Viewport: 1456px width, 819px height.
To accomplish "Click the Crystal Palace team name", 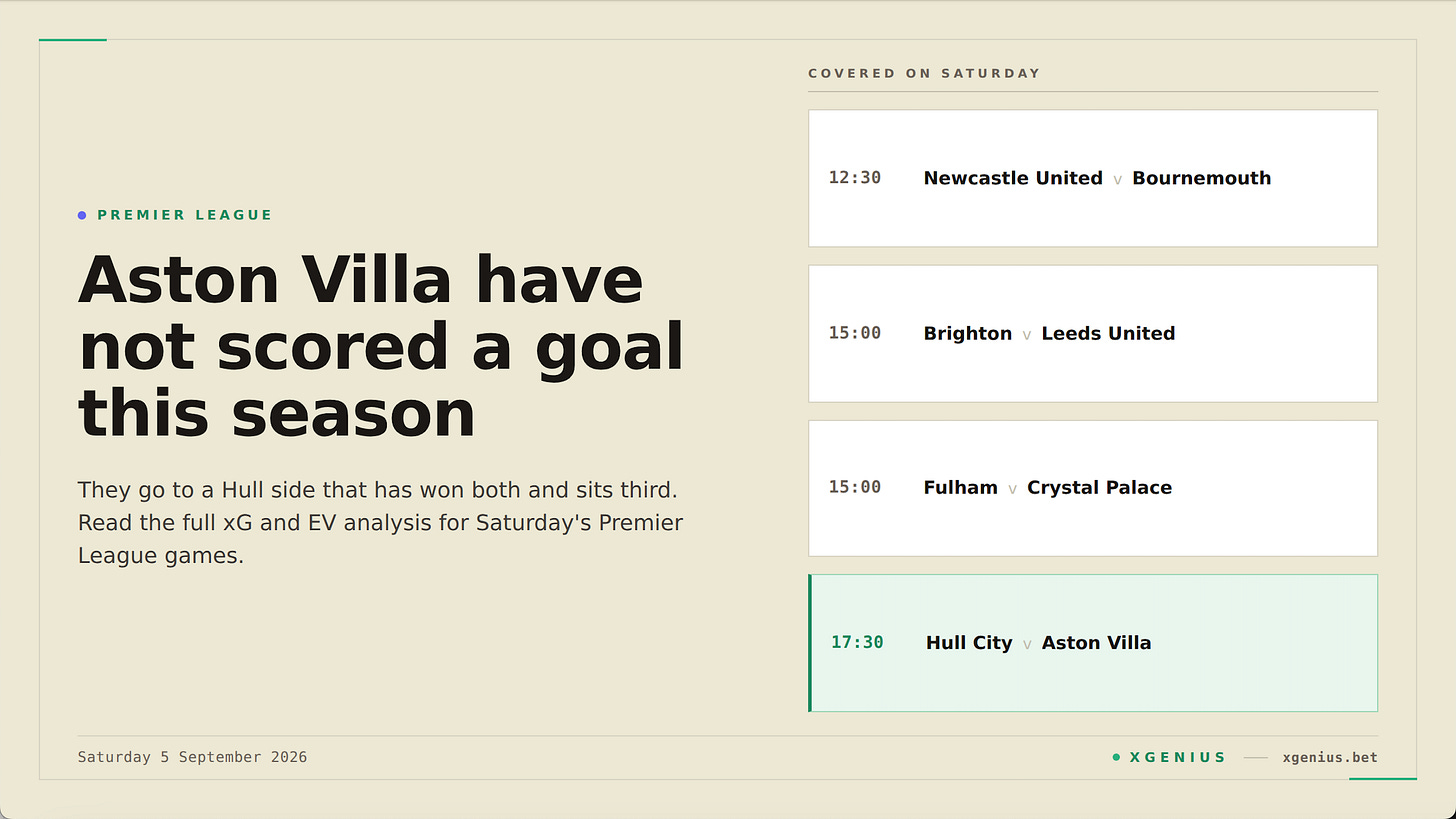I will (1099, 488).
